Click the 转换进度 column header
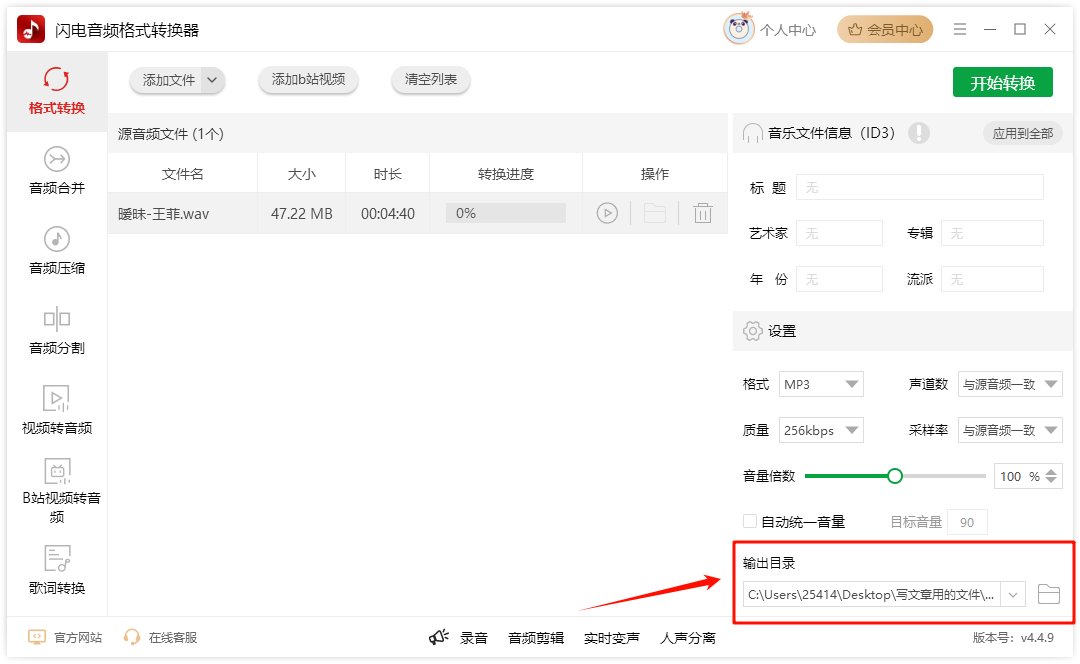1080x664 pixels. click(506, 174)
